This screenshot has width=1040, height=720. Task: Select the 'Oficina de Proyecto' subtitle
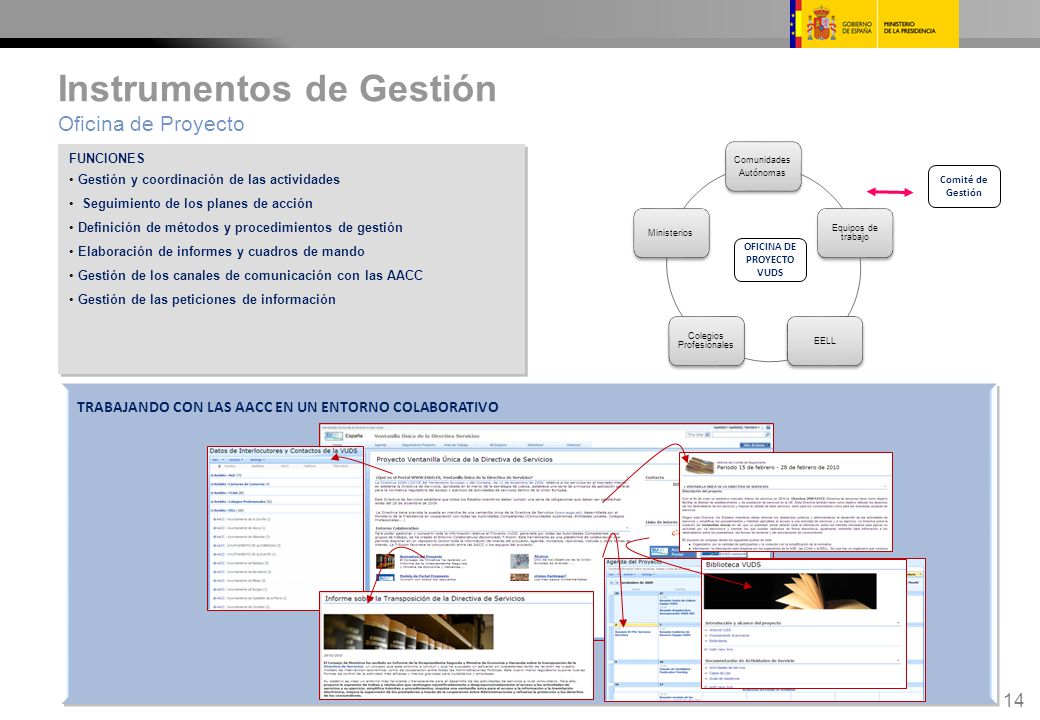(x=151, y=124)
